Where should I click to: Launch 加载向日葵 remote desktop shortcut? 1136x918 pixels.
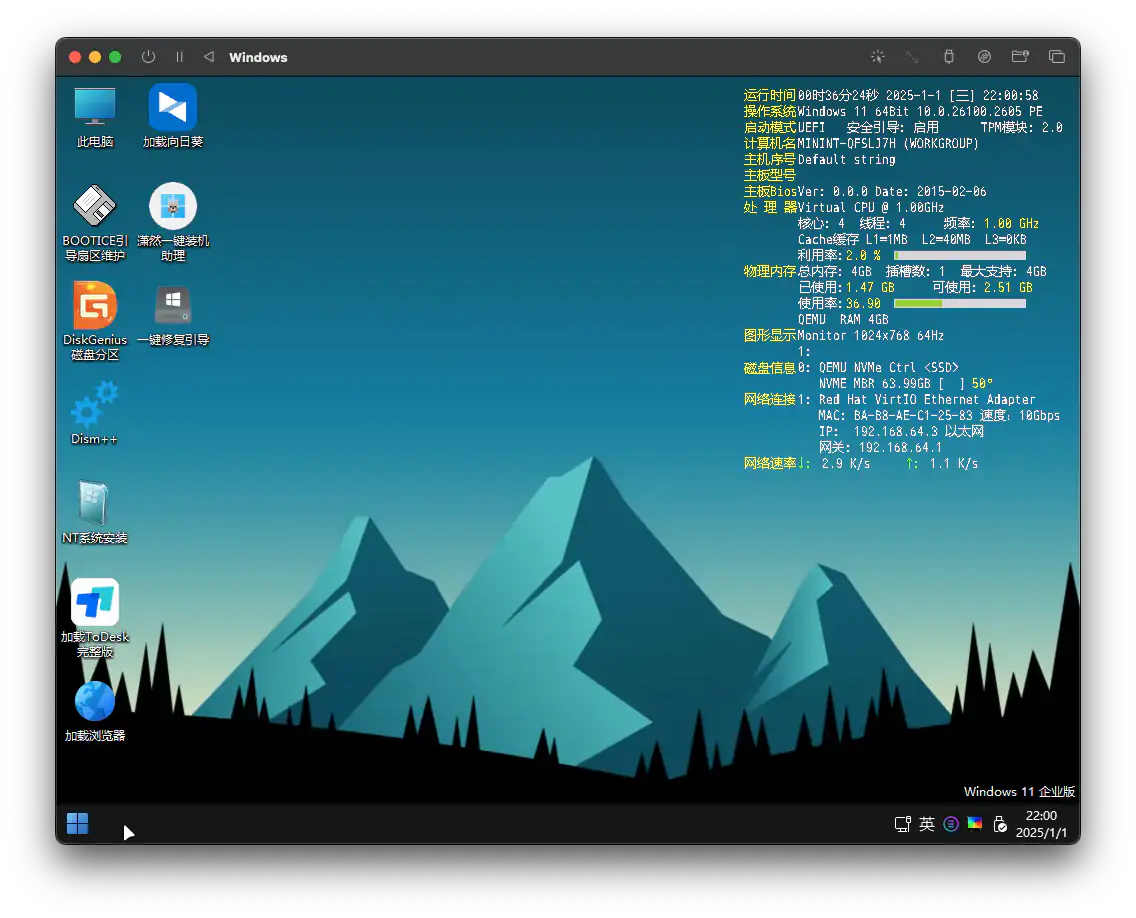173,107
